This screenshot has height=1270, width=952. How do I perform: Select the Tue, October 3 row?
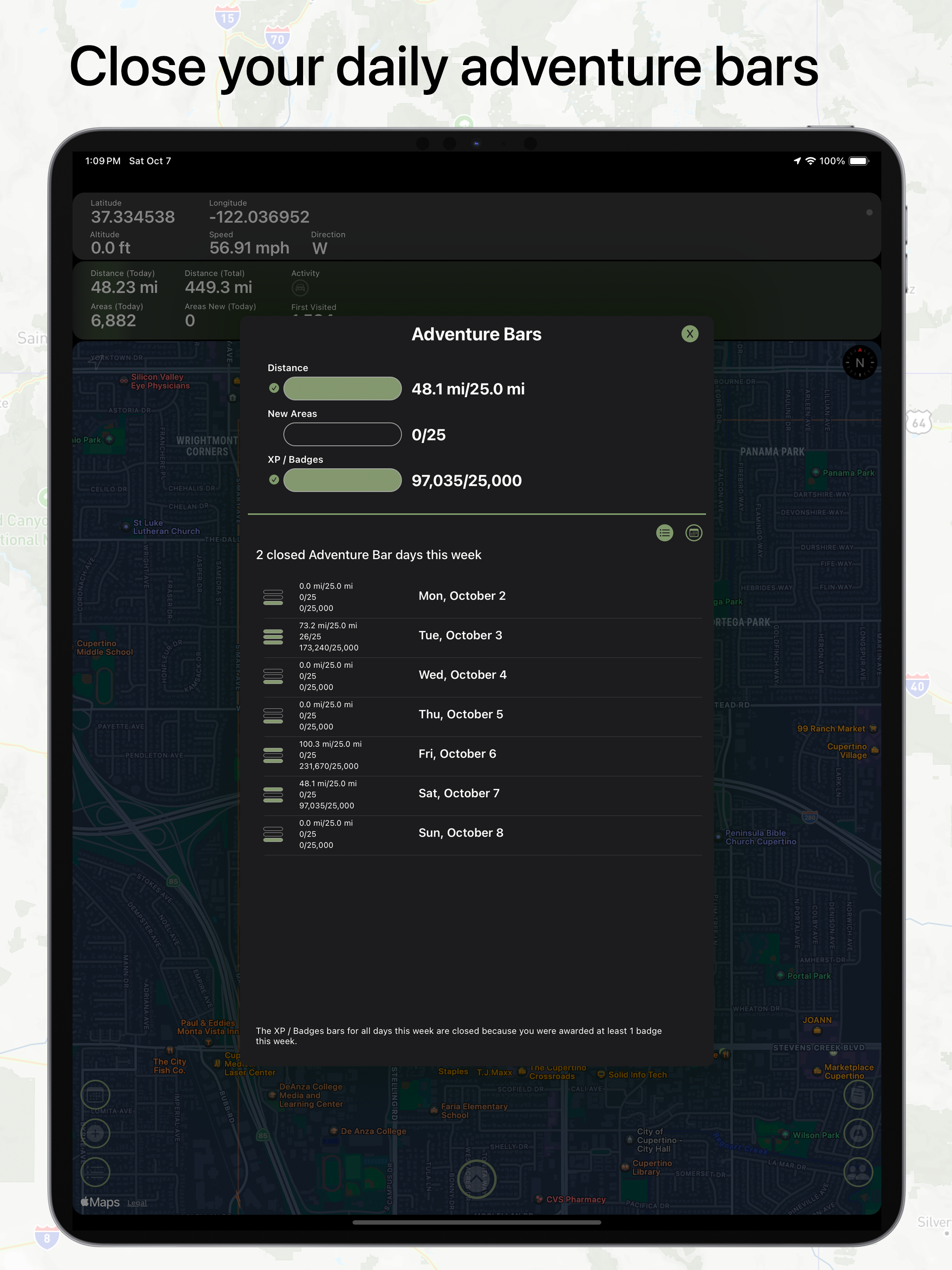pyautogui.click(x=483, y=637)
